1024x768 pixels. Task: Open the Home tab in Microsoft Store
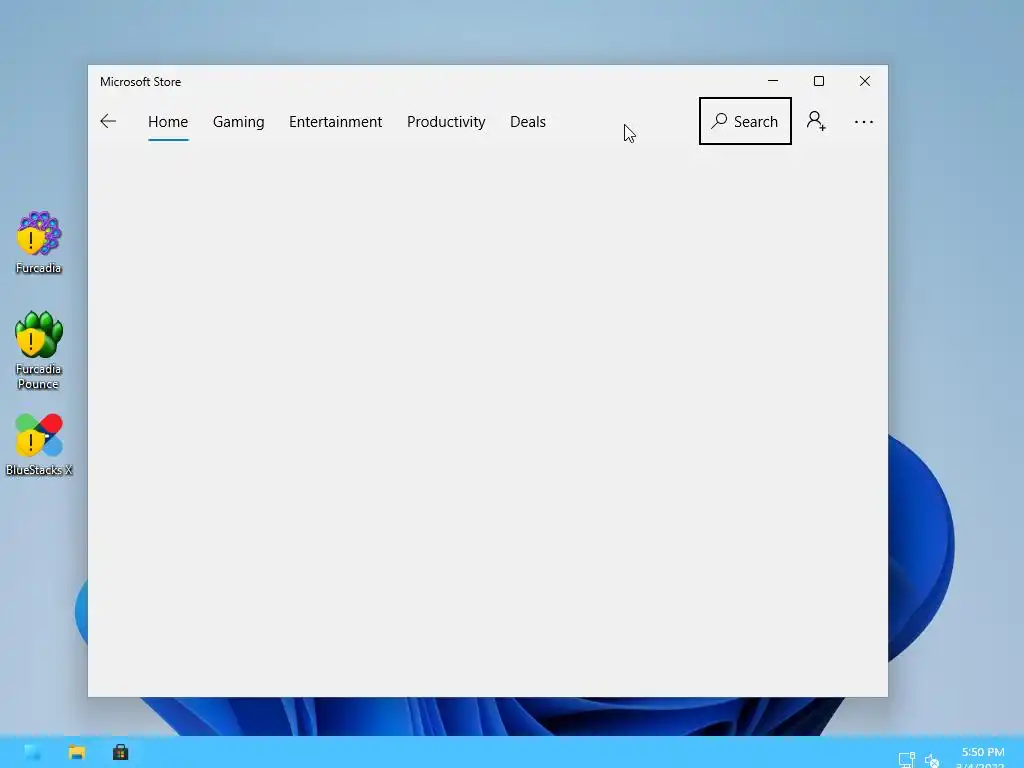[168, 122]
